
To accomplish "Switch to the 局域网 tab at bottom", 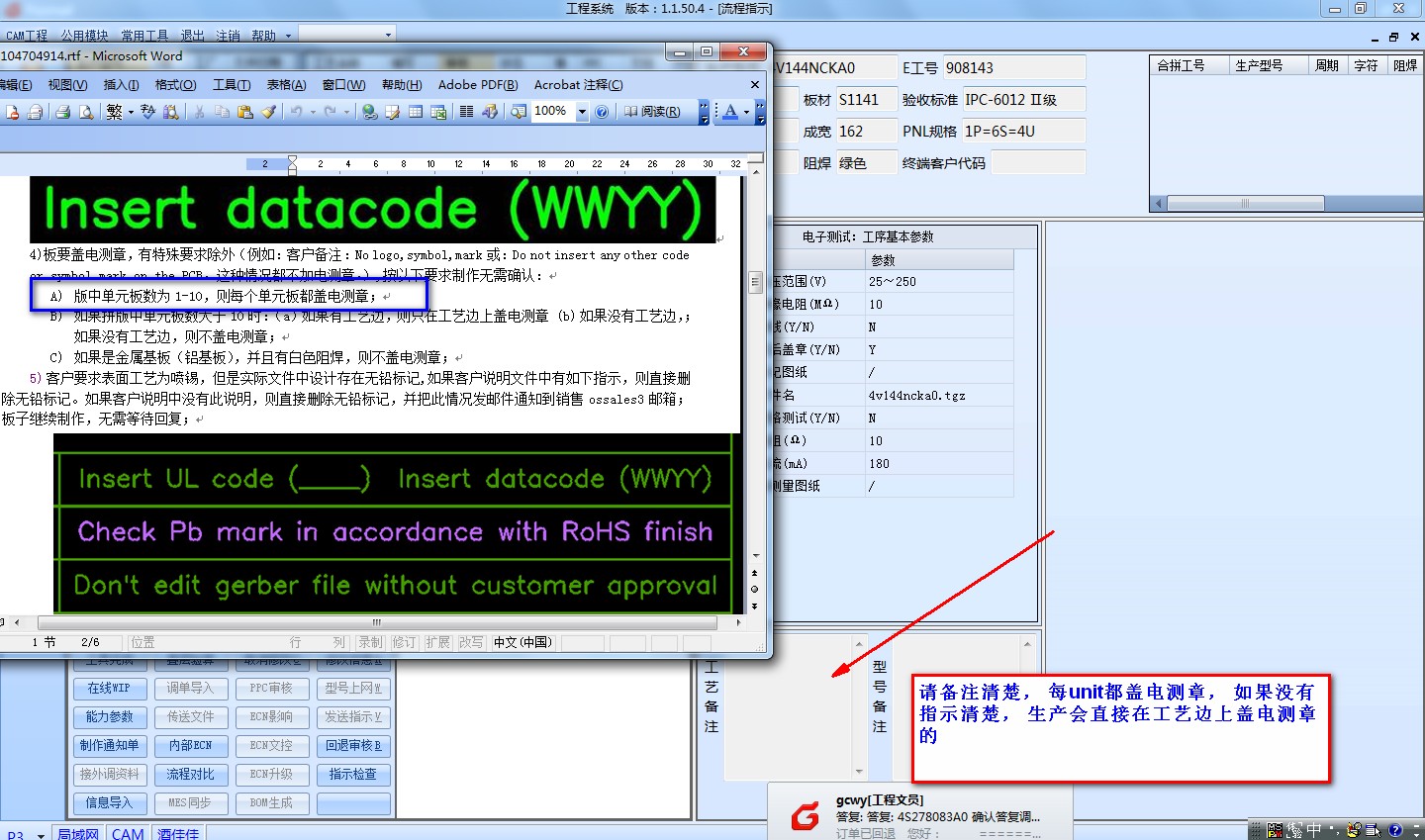I will 77,834.
